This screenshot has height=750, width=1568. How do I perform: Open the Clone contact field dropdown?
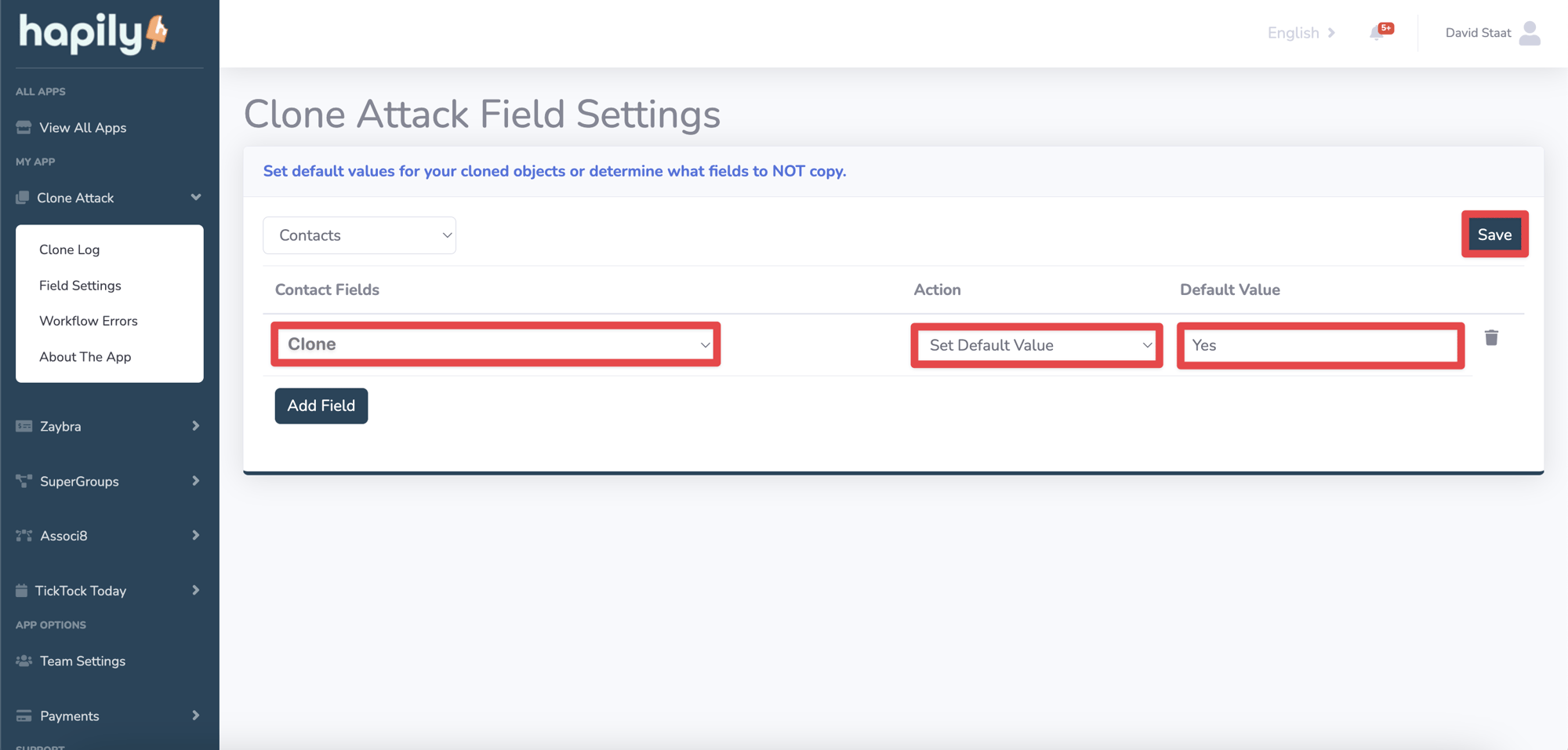click(x=495, y=344)
